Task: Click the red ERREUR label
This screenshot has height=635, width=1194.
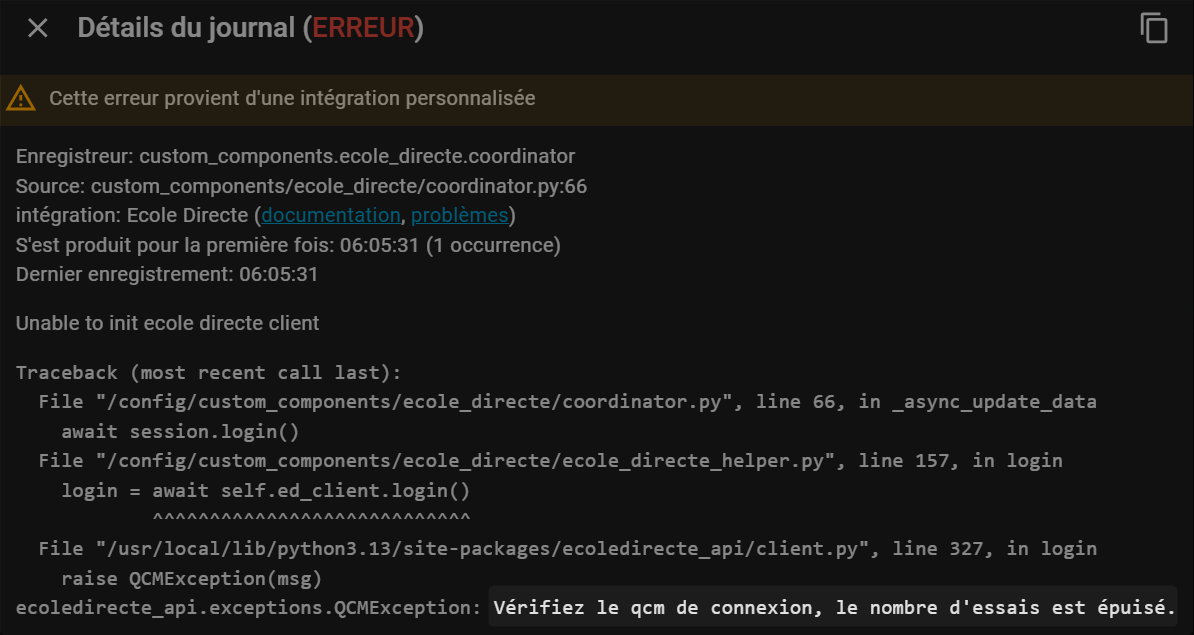Action: click(363, 28)
